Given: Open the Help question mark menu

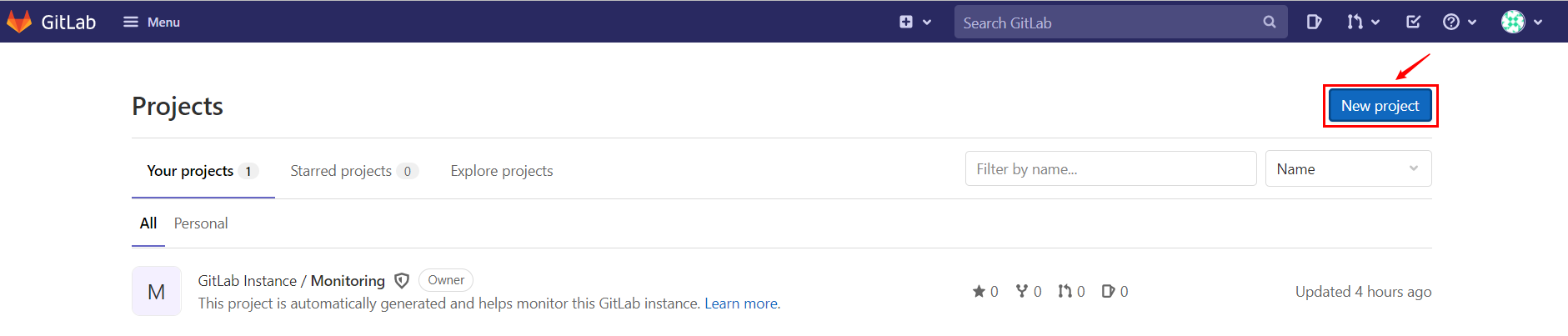Looking at the screenshot, I should (x=1460, y=22).
